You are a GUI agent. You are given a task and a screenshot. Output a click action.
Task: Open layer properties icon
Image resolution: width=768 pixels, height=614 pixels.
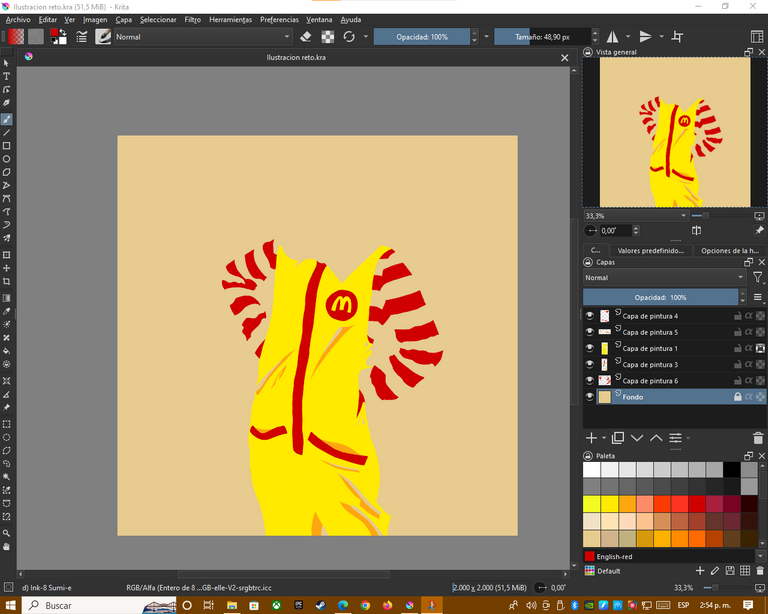click(x=675, y=438)
